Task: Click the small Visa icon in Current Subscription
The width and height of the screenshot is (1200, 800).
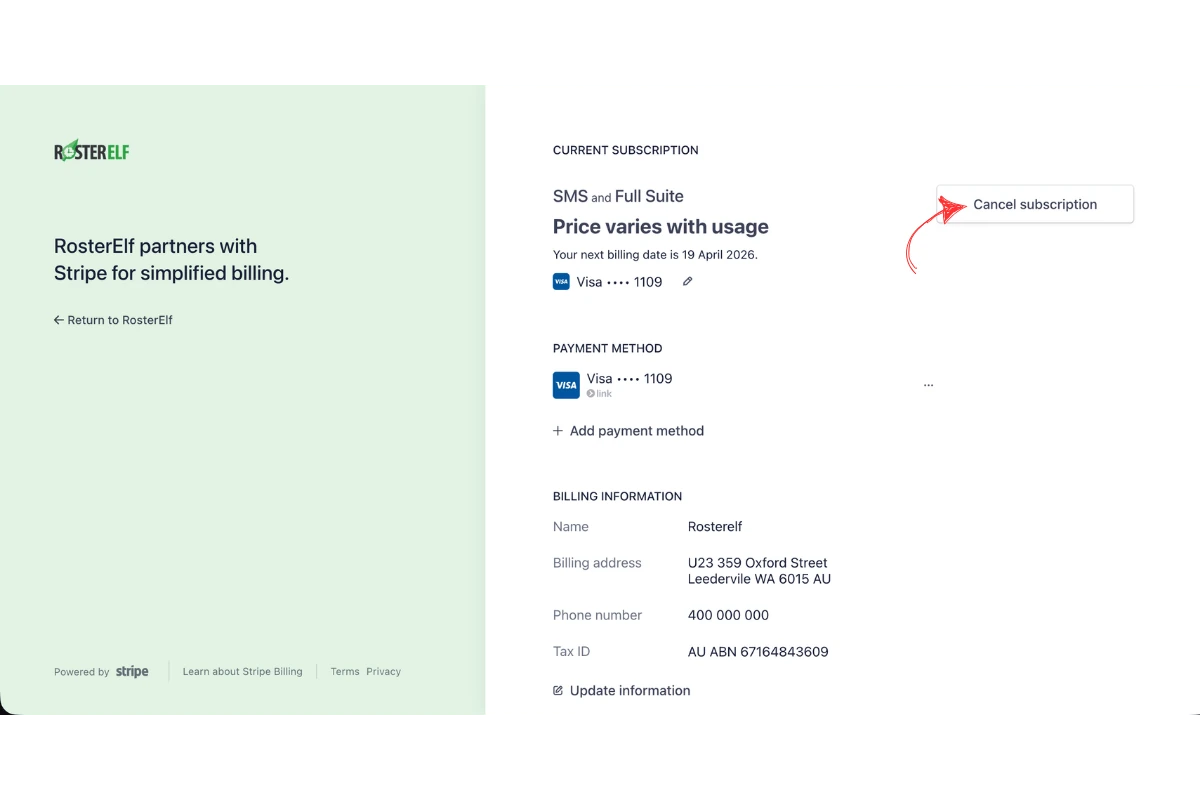Action: [561, 282]
